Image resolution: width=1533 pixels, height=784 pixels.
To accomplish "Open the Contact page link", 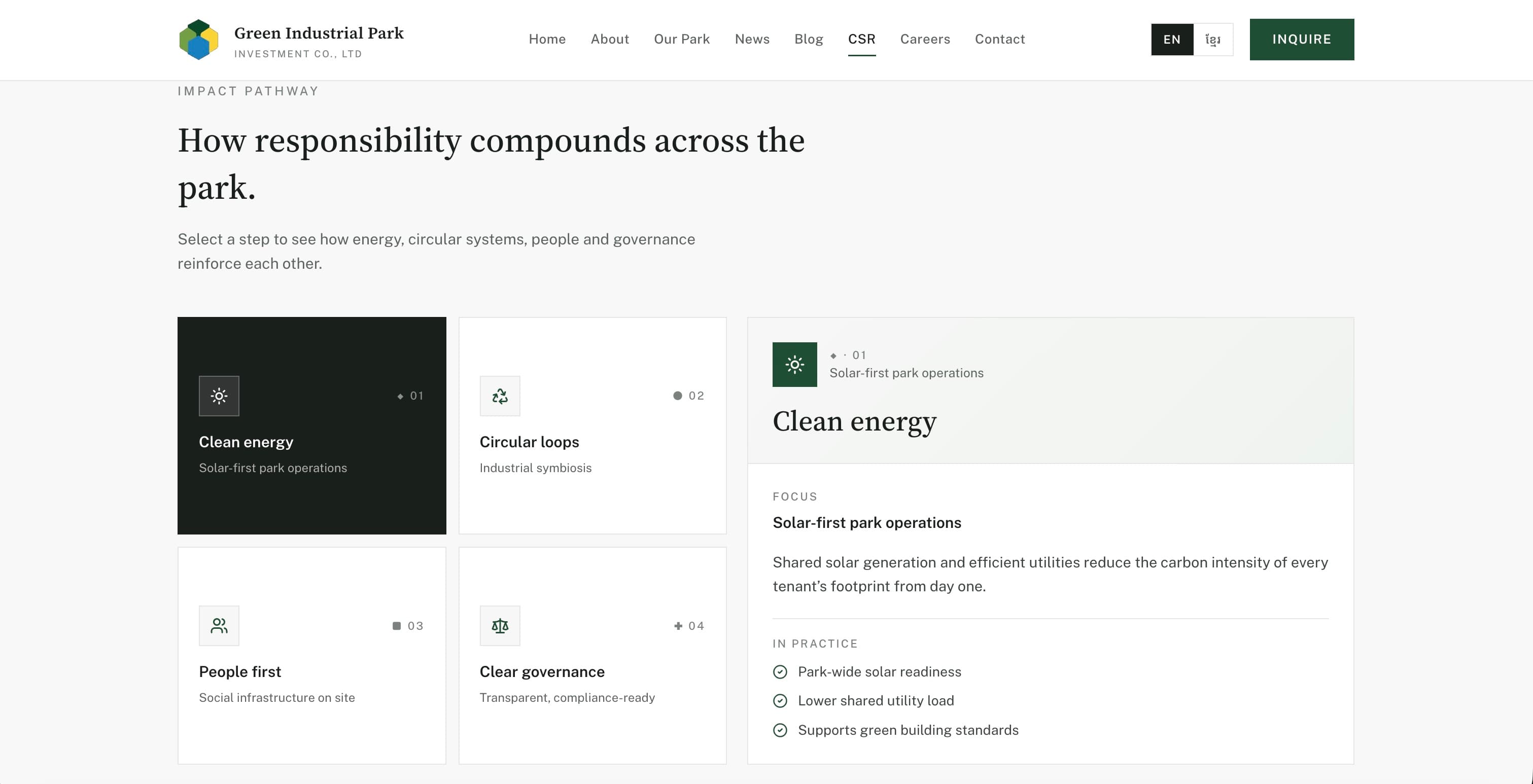I will click(1000, 39).
